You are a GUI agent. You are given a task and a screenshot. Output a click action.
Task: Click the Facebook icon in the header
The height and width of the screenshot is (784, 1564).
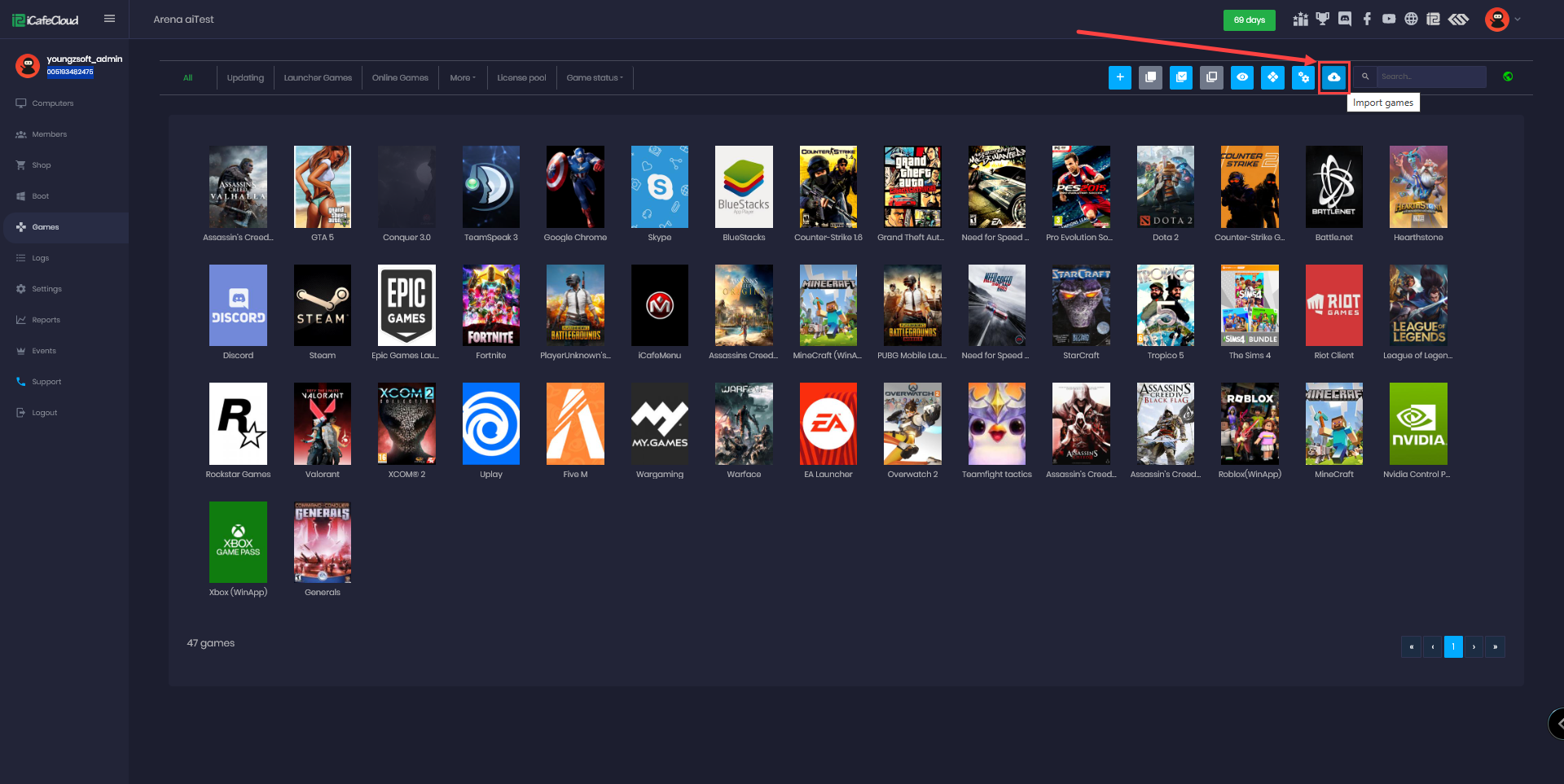coord(1367,20)
